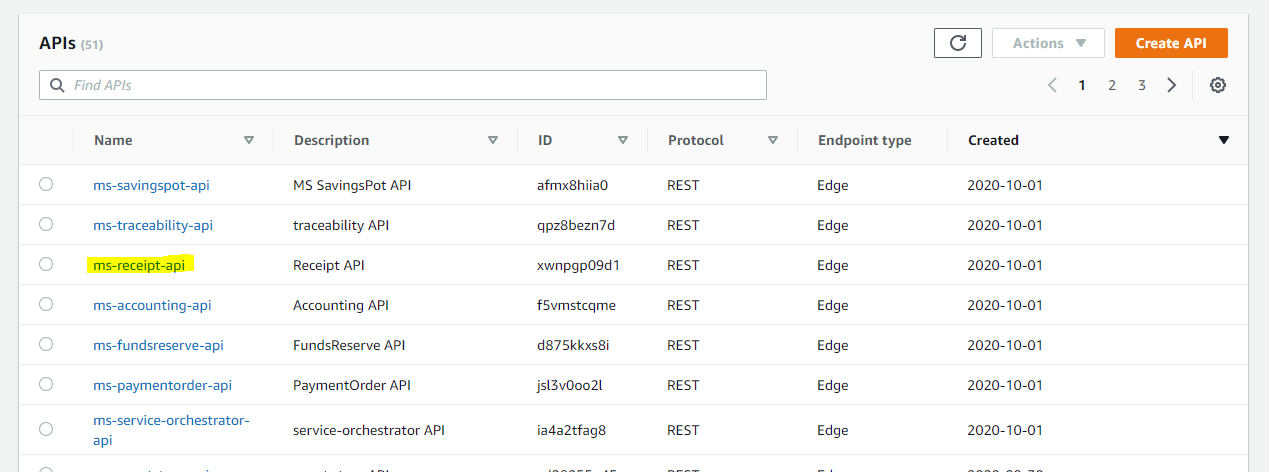The image size is (1269, 472).
Task: Go to previous page arrow
Action: [1052, 85]
